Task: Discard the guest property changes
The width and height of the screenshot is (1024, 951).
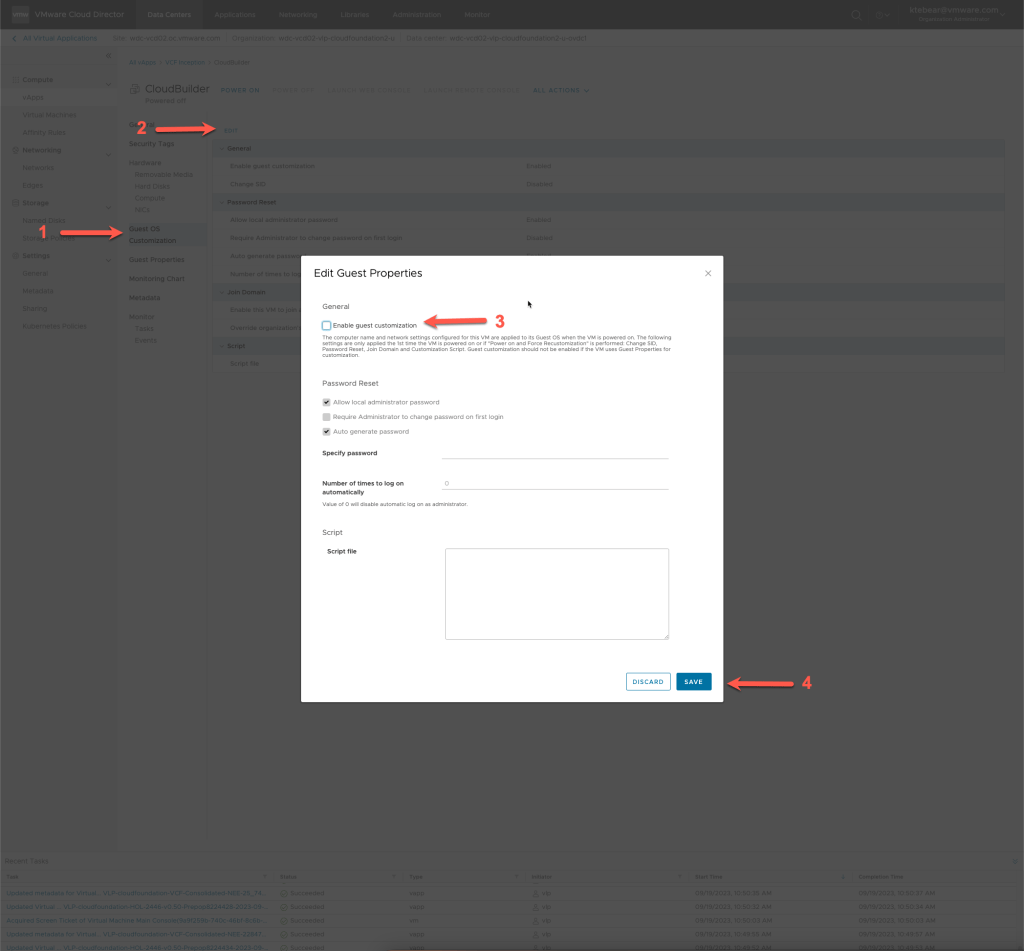Action: [x=648, y=681]
